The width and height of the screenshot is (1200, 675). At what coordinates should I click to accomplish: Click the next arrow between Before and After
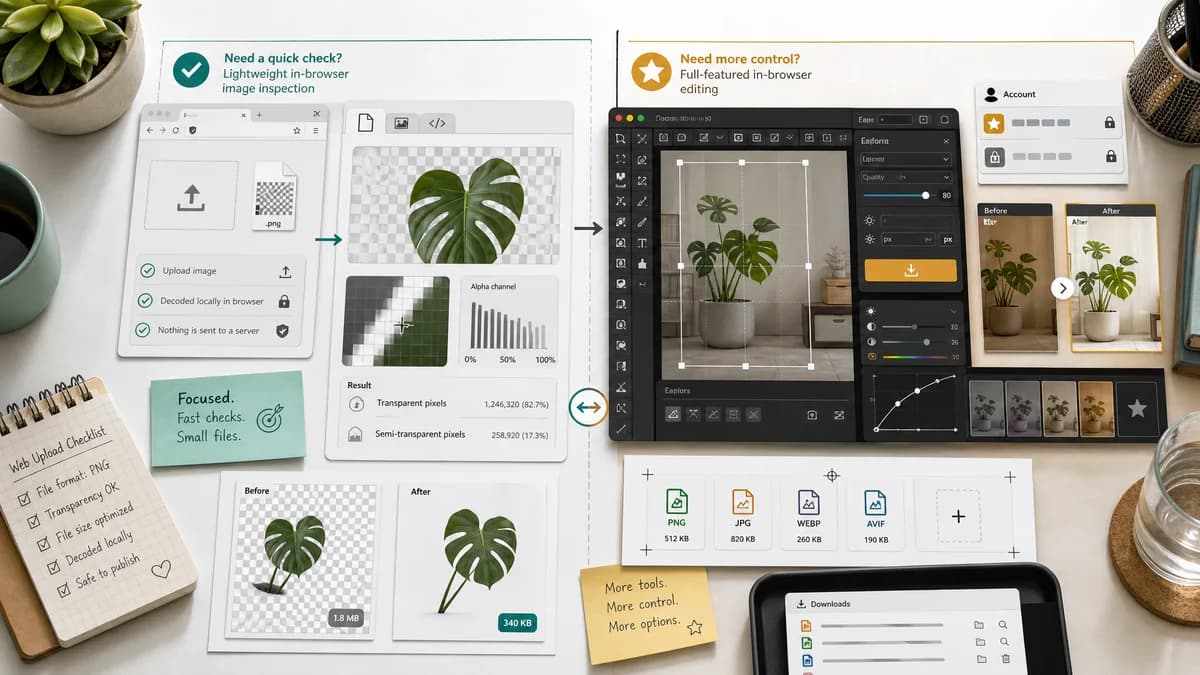(1063, 288)
